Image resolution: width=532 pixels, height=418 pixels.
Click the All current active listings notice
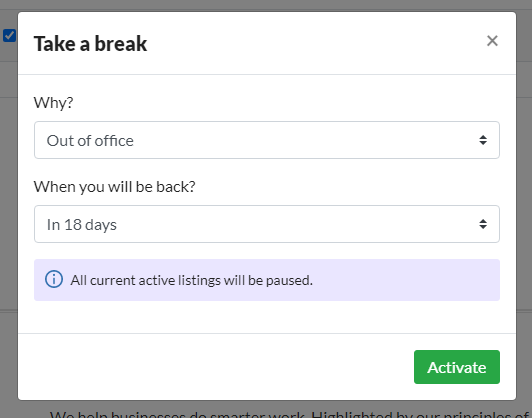pyautogui.click(x=191, y=280)
